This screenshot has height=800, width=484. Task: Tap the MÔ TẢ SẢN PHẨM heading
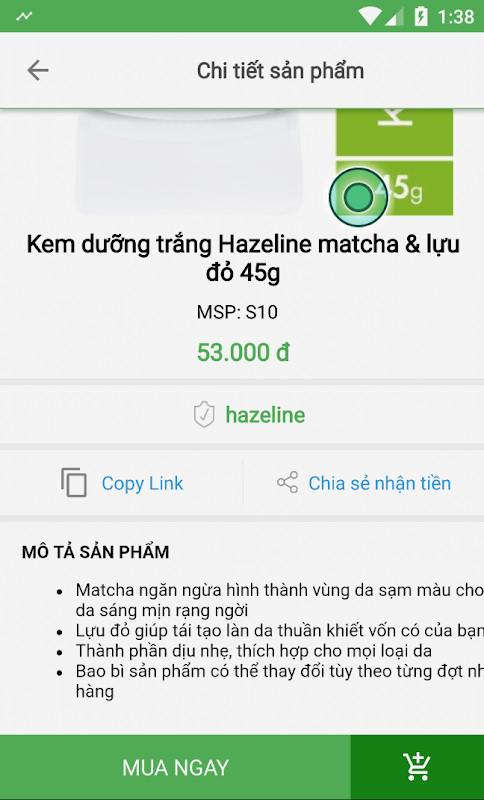pyautogui.click(x=95, y=552)
